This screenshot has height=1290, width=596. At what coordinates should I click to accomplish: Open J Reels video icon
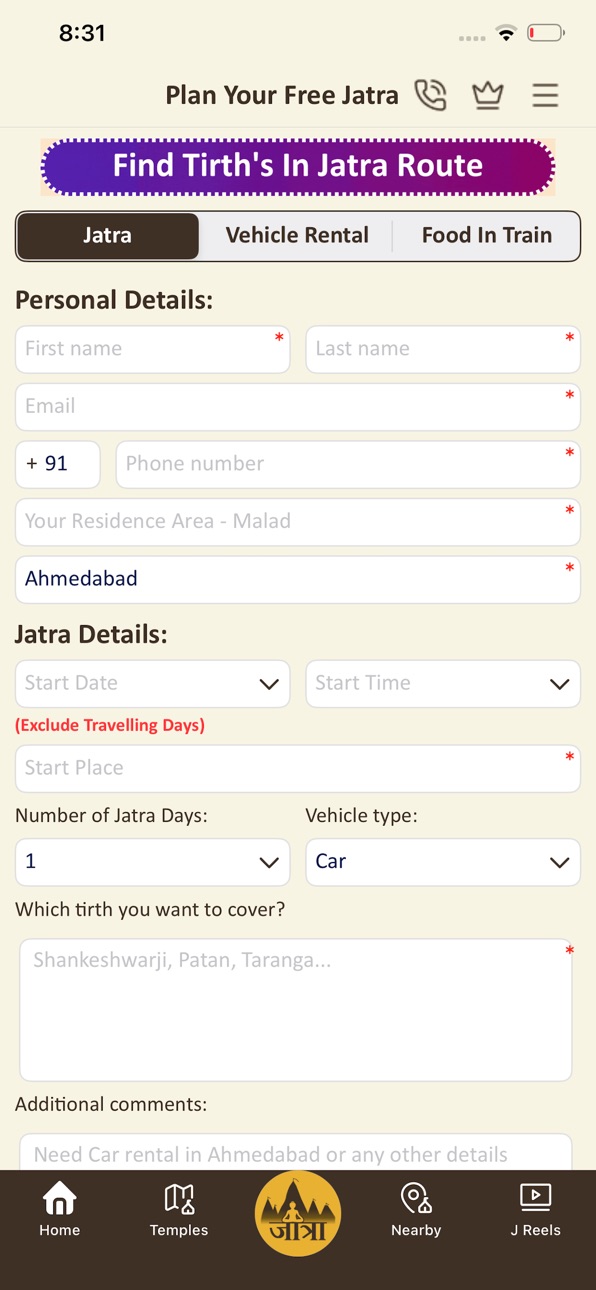pos(536,1210)
